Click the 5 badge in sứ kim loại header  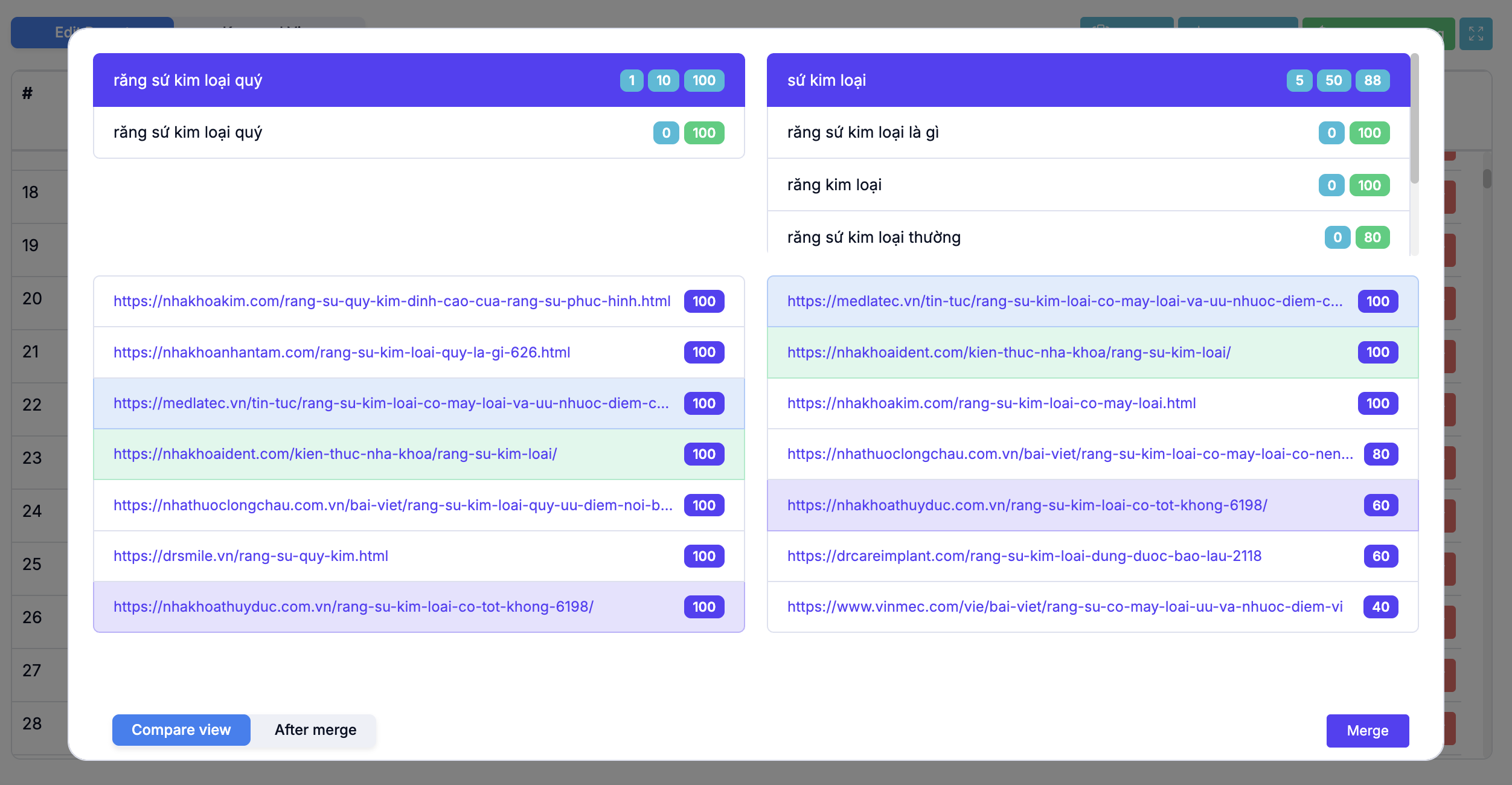tap(1299, 80)
